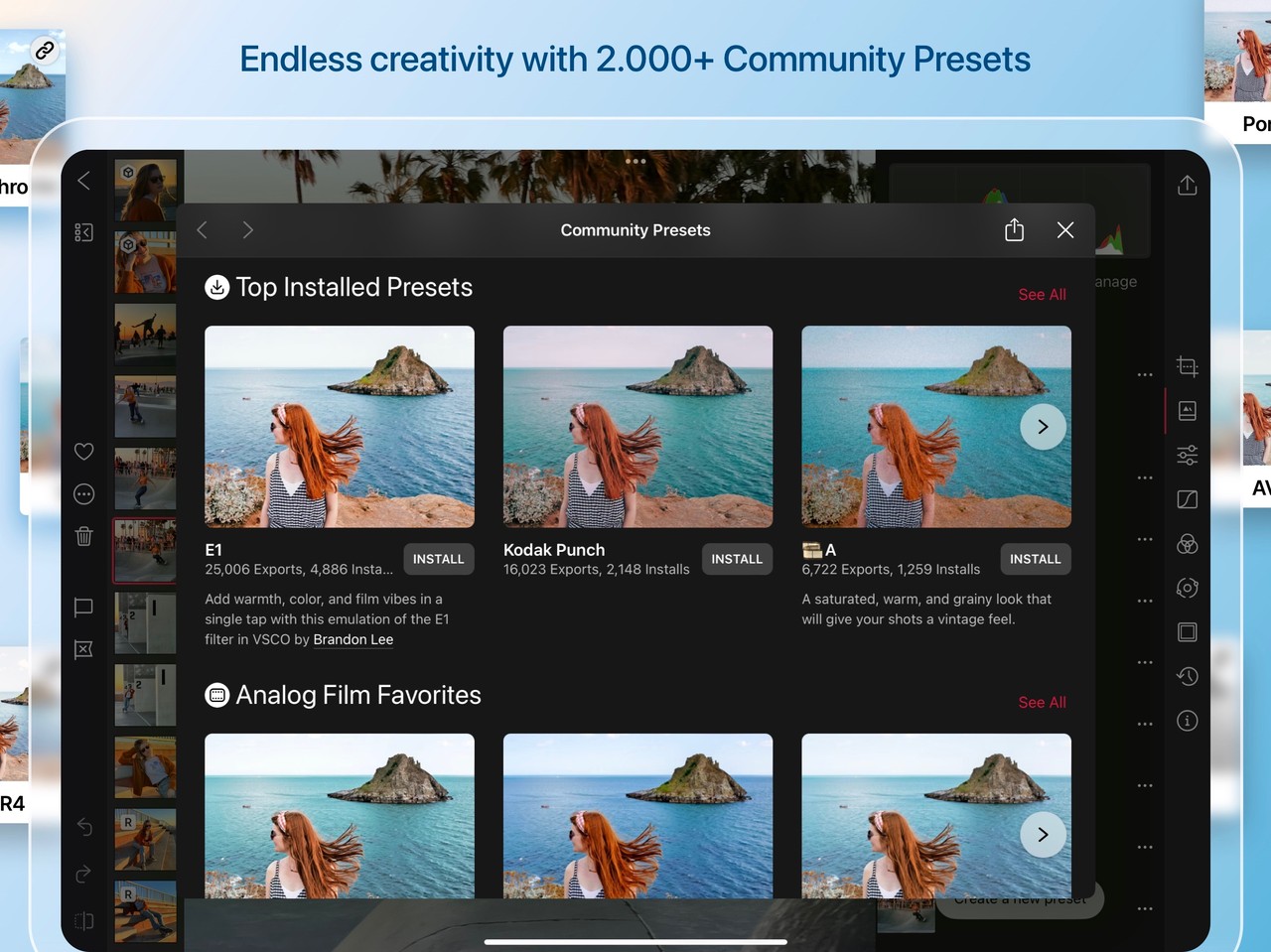1271x952 pixels.
Task: Open the Brandon Lee author link
Action: (353, 639)
